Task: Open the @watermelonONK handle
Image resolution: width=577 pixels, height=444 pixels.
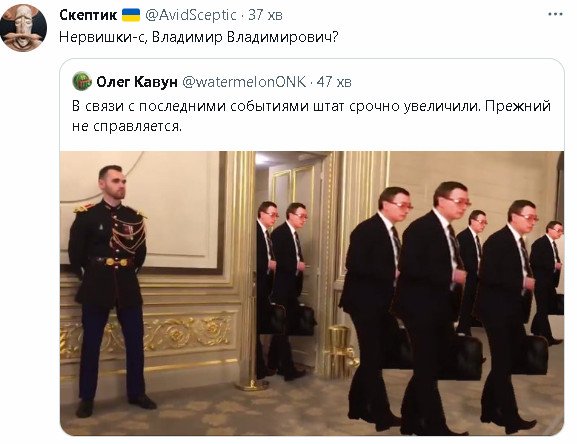Action: pyautogui.click(x=244, y=82)
